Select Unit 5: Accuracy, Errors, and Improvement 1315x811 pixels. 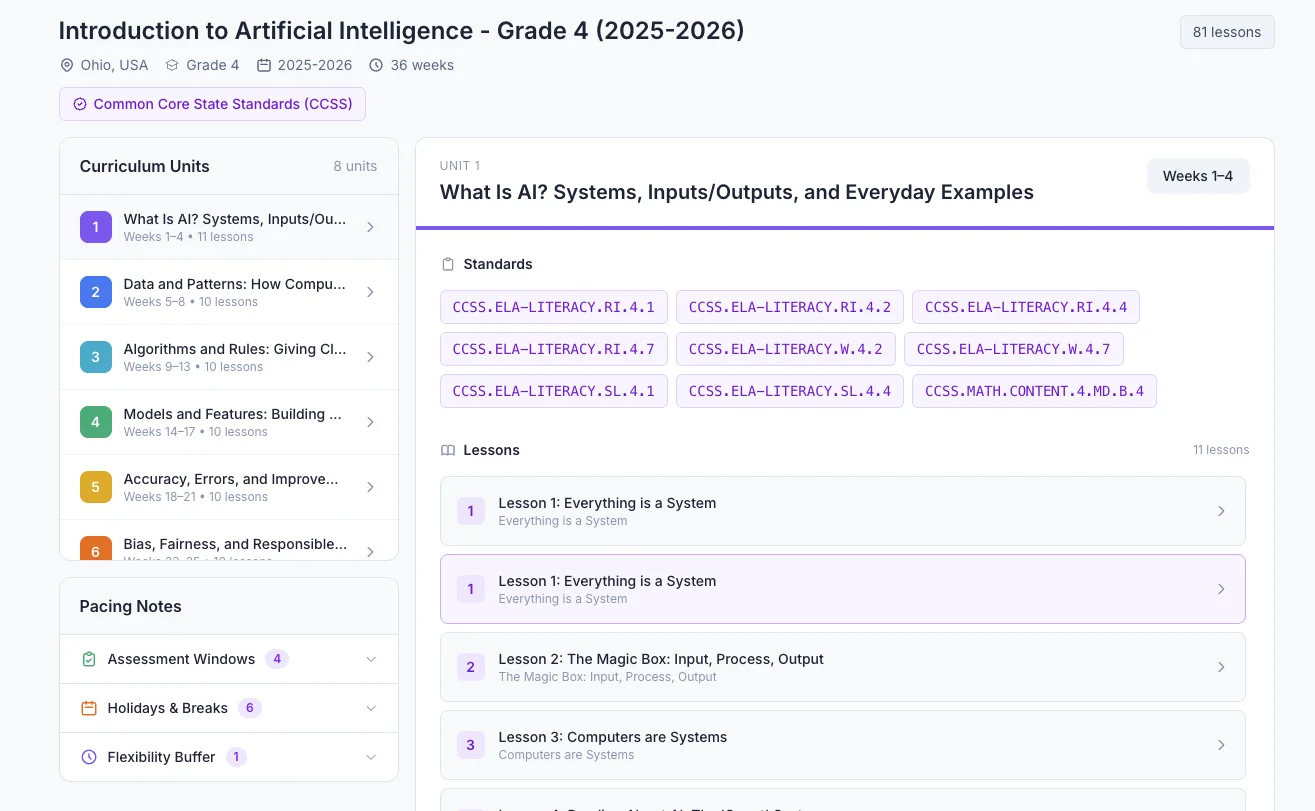tap(228, 487)
